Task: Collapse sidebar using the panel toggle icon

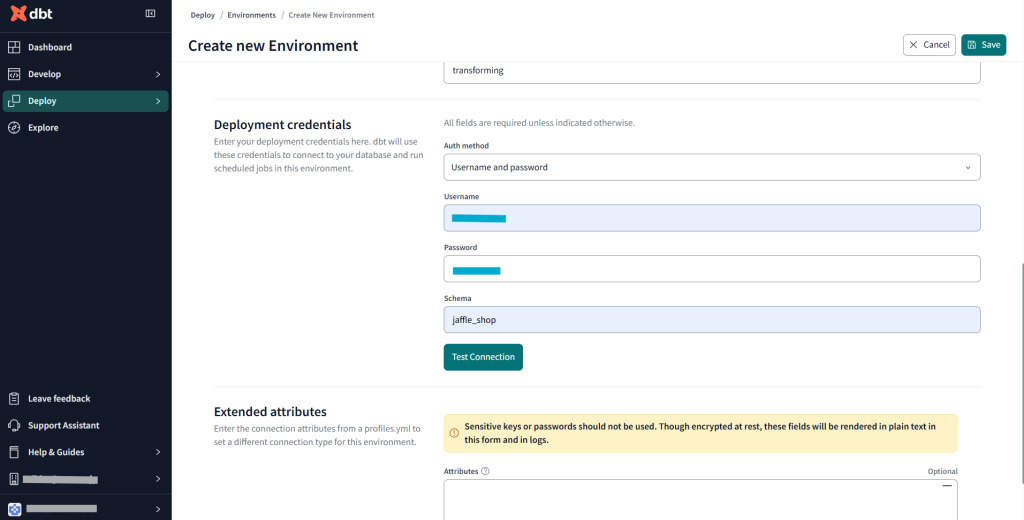Action: [150, 13]
